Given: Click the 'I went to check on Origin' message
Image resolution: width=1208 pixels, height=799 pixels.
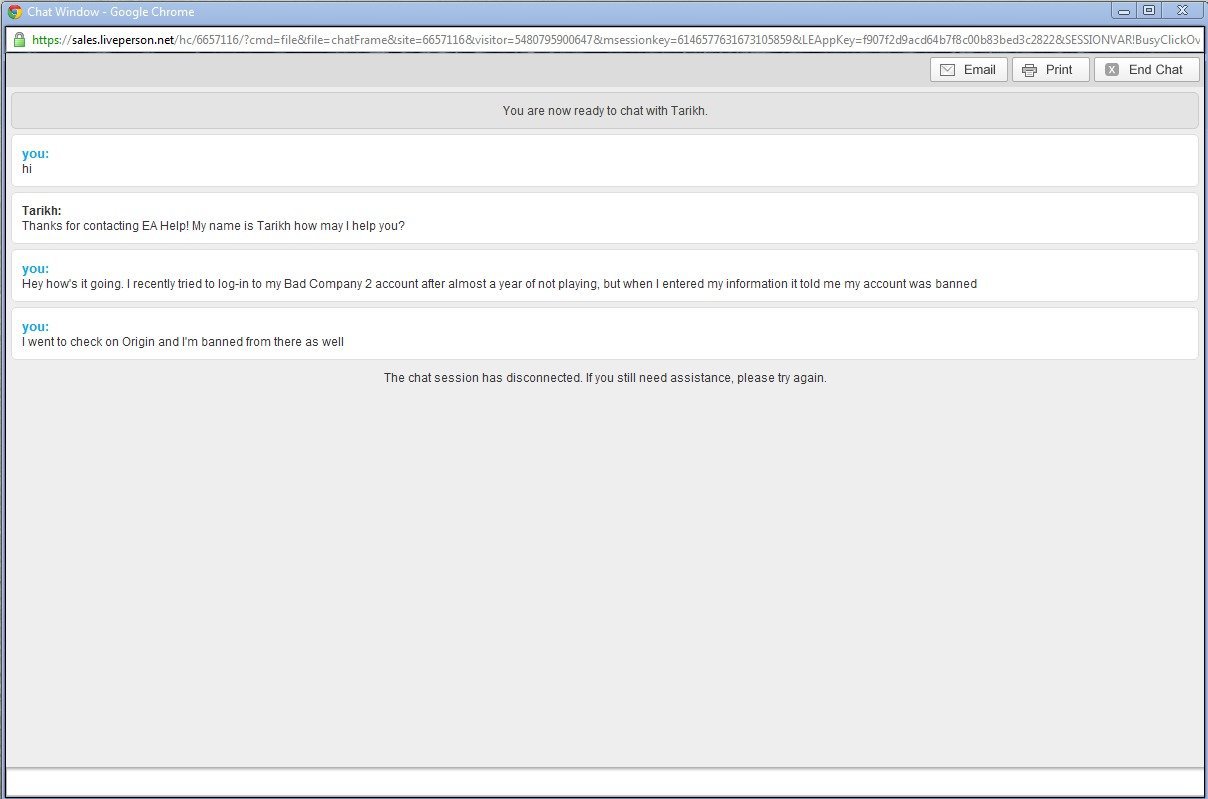Looking at the screenshot, I should (x=183, y=342).
